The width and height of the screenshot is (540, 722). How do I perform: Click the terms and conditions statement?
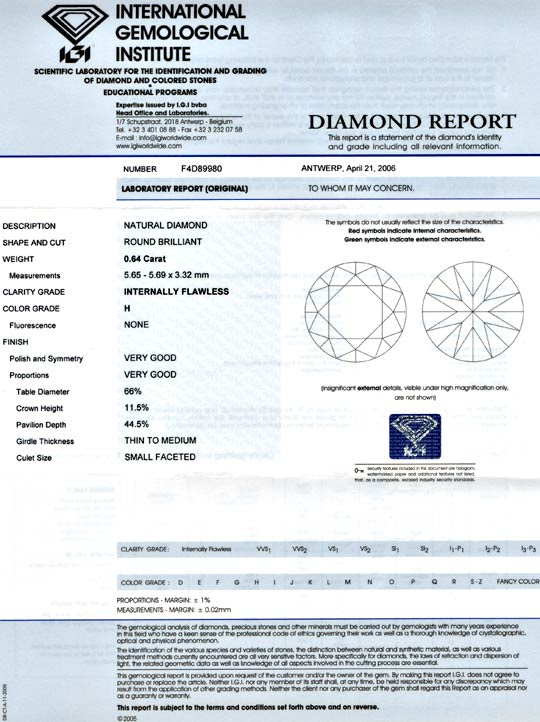click(248, 707)
